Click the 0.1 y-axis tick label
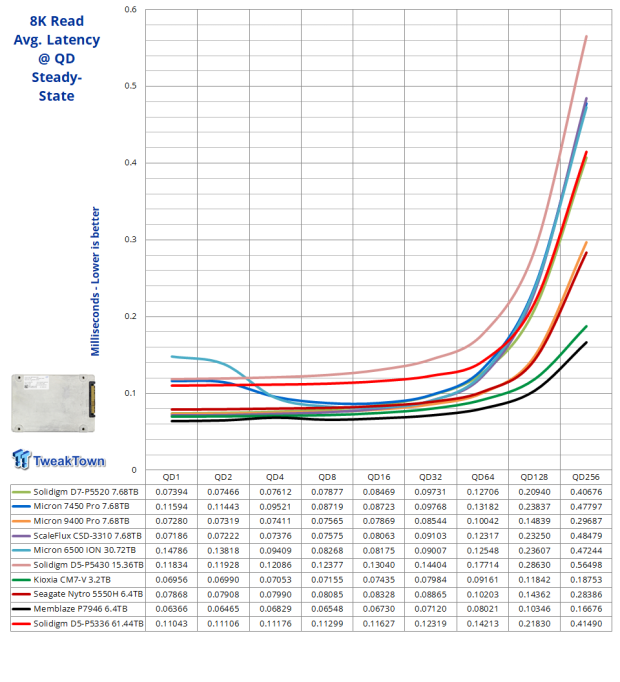 tap(131, 393)
